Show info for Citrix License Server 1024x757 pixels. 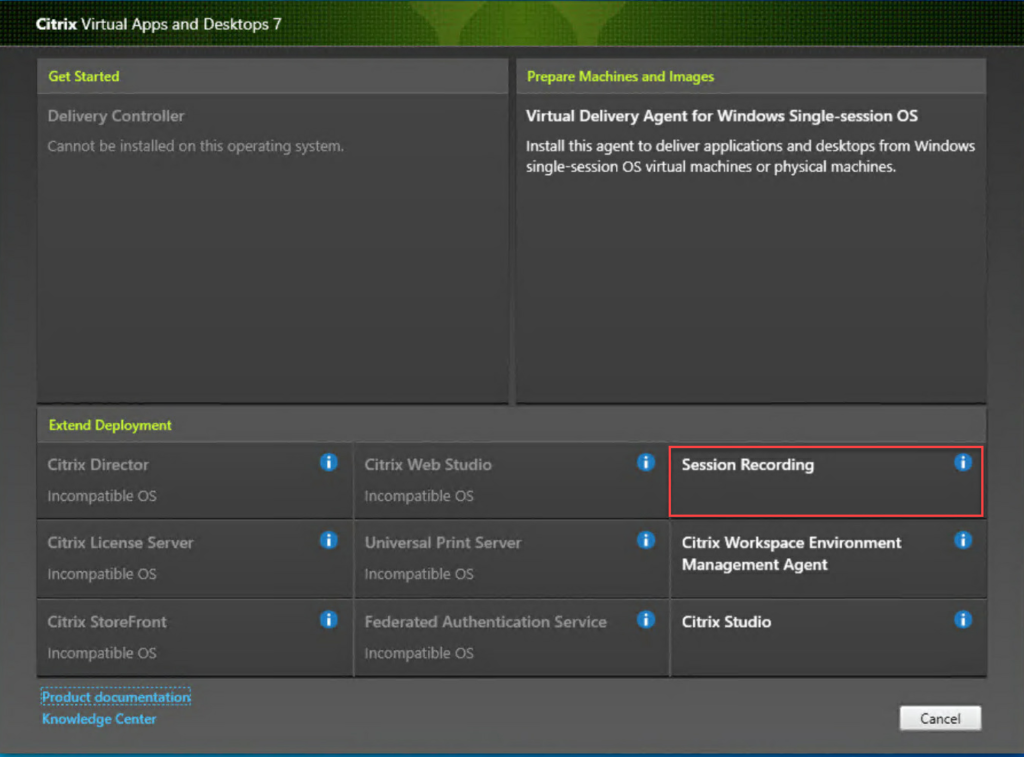tap(328, 541)
